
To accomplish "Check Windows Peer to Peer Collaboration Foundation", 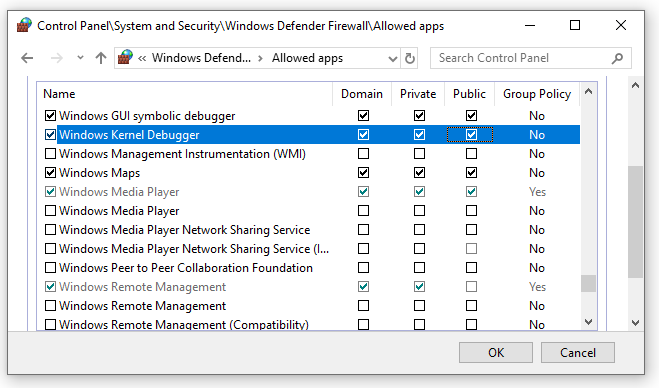I will [50, 267].
